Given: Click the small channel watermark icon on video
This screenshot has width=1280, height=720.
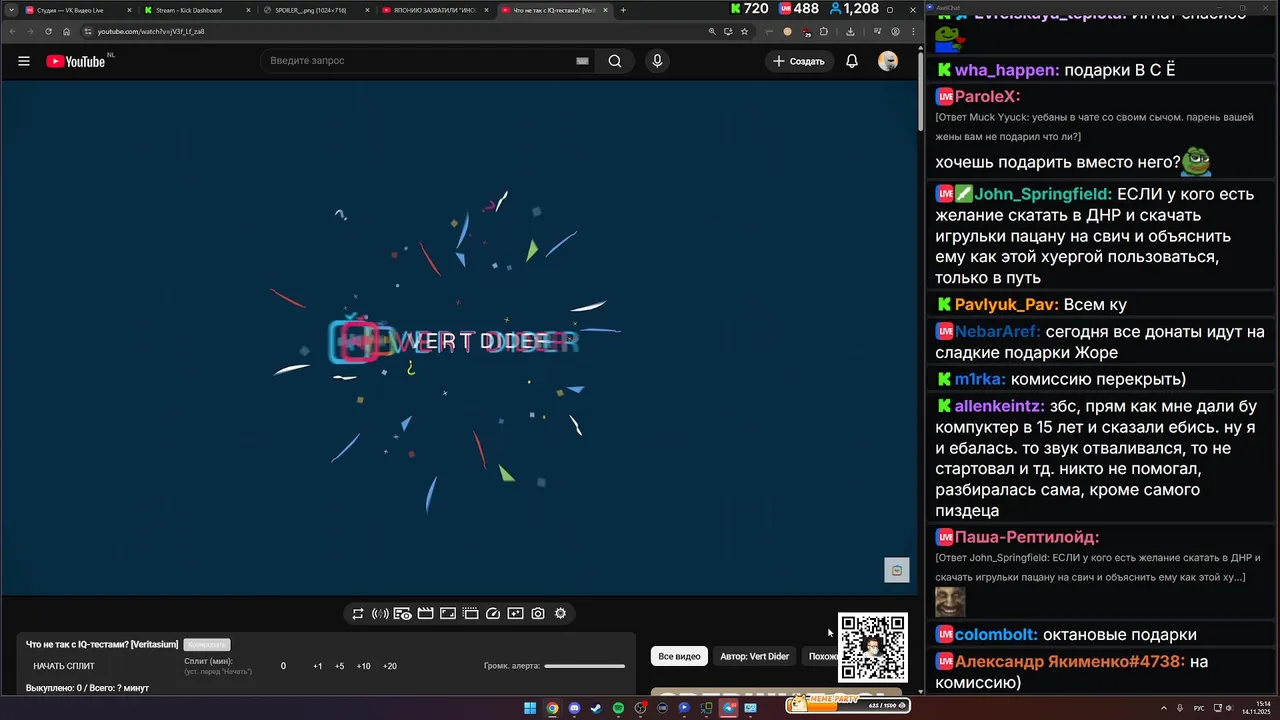Looking at the screenshot, I should click(897, 570).
